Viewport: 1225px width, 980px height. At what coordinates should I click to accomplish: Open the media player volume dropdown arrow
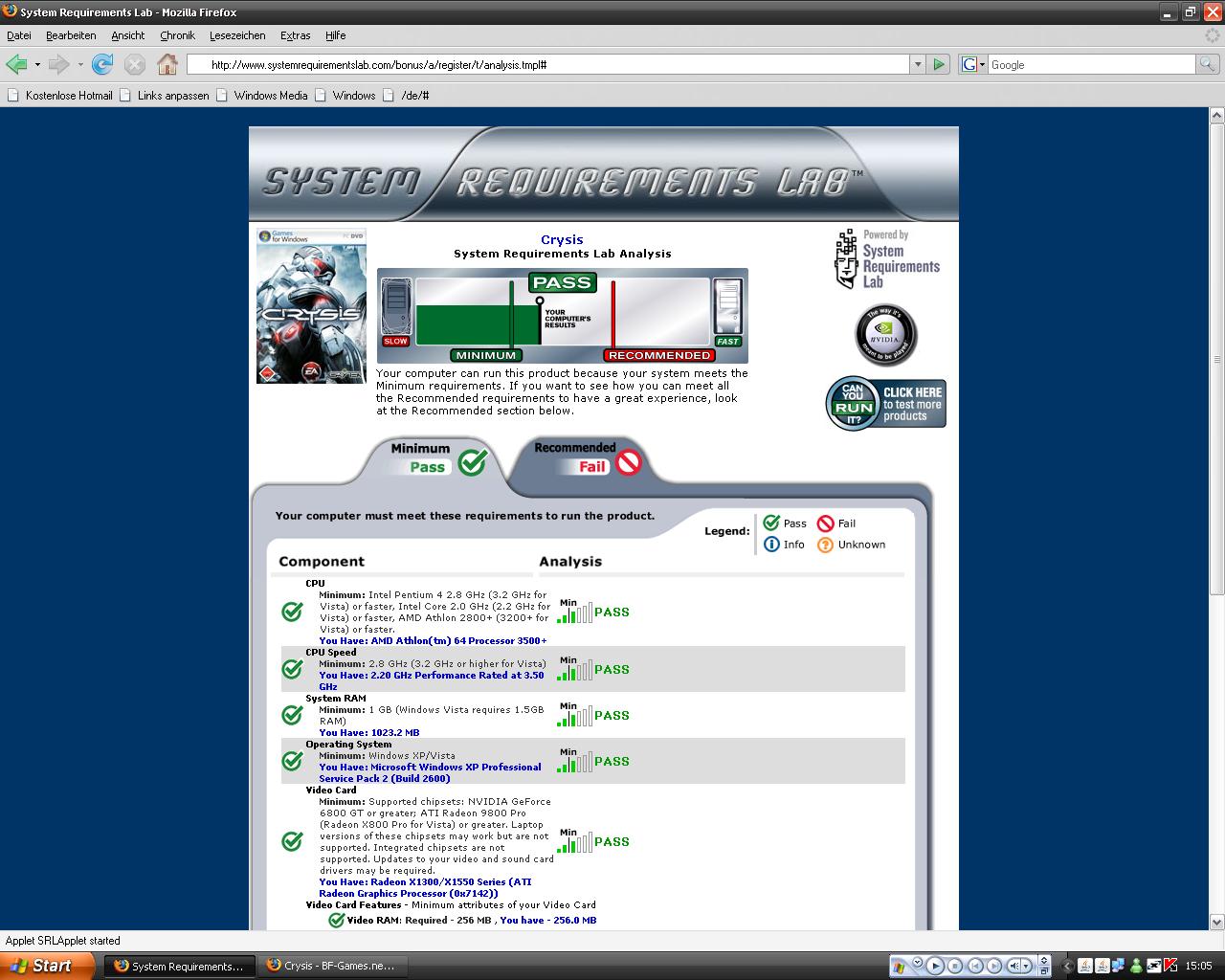(x=1026, y=966)
